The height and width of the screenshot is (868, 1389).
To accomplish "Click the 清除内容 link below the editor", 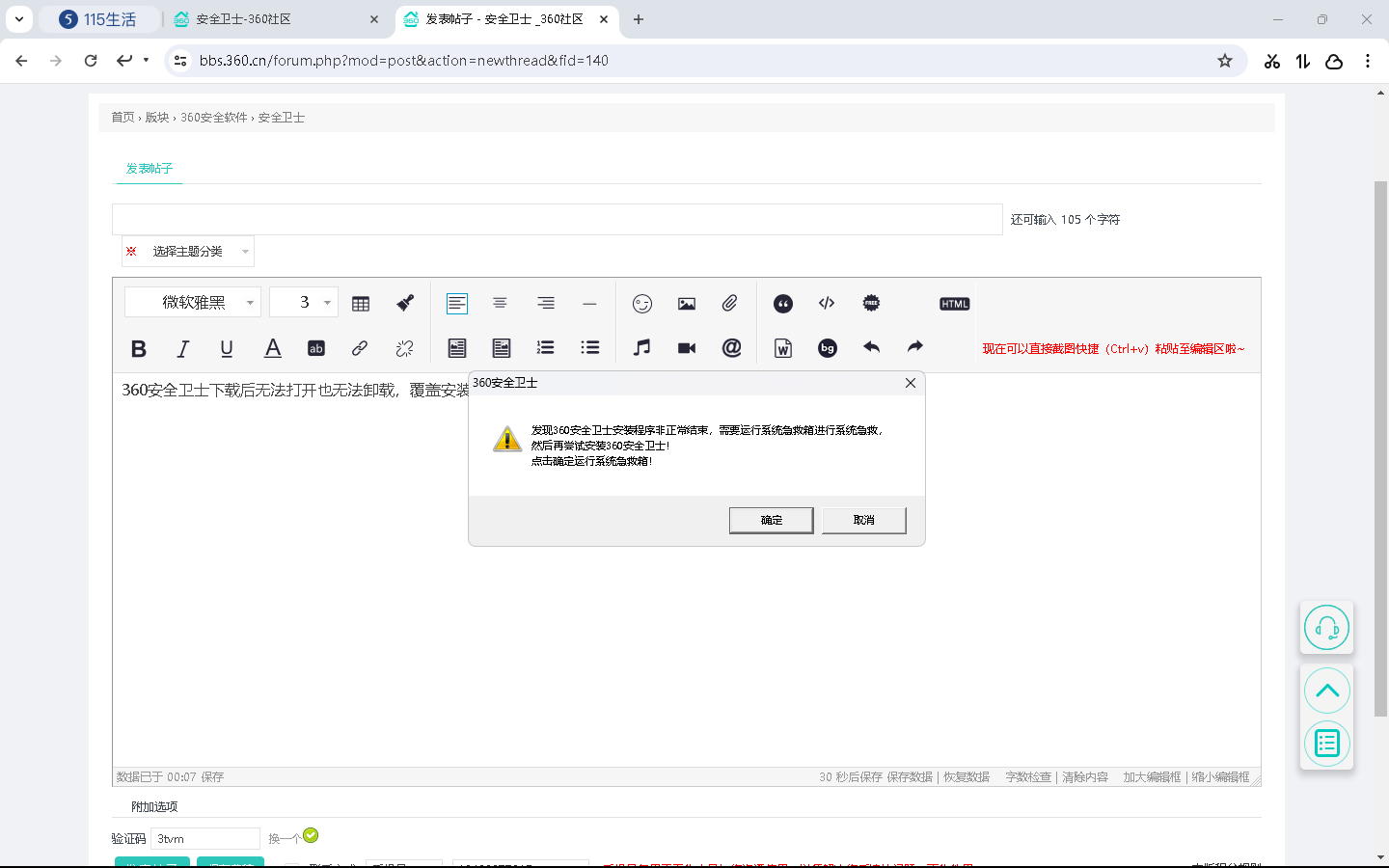I will click(1085, 777).
